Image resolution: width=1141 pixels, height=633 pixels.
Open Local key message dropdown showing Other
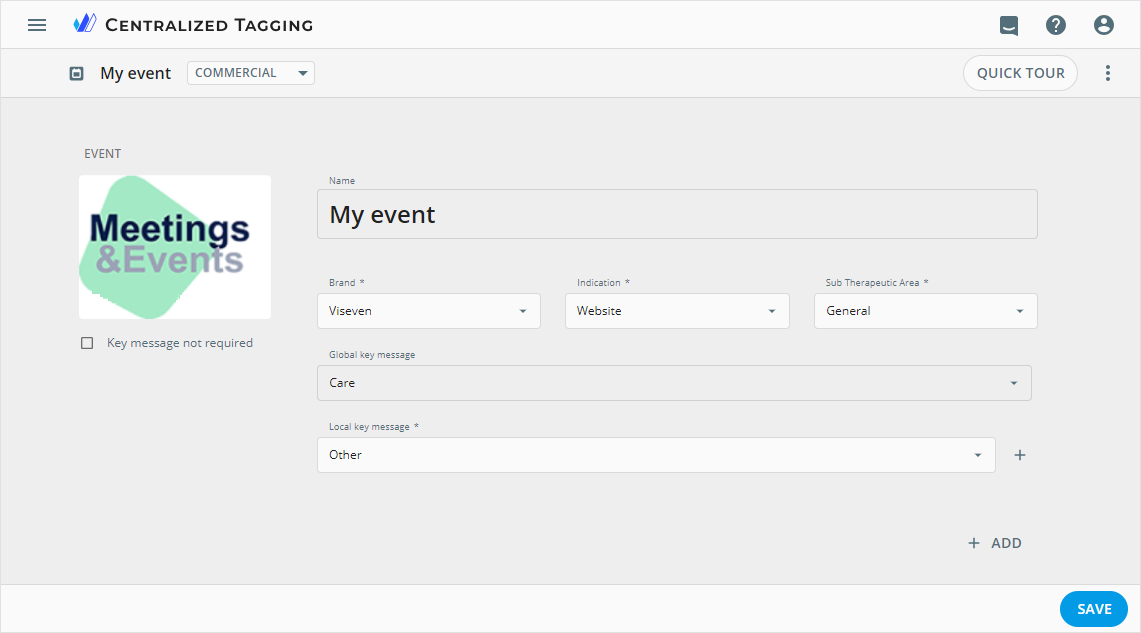pyautogui.click(x=655, y=455)
